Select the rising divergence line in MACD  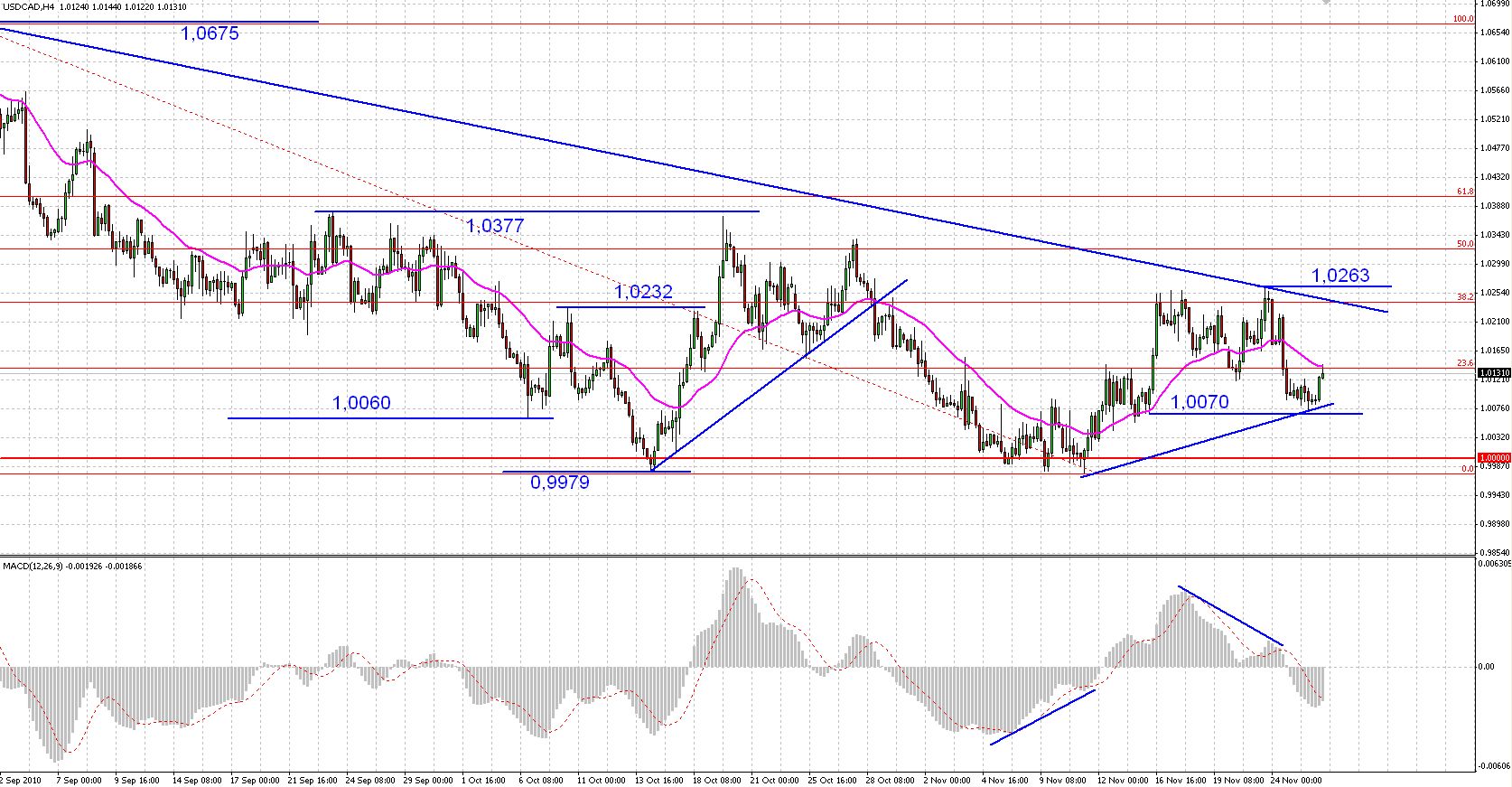pos(1043,717)
